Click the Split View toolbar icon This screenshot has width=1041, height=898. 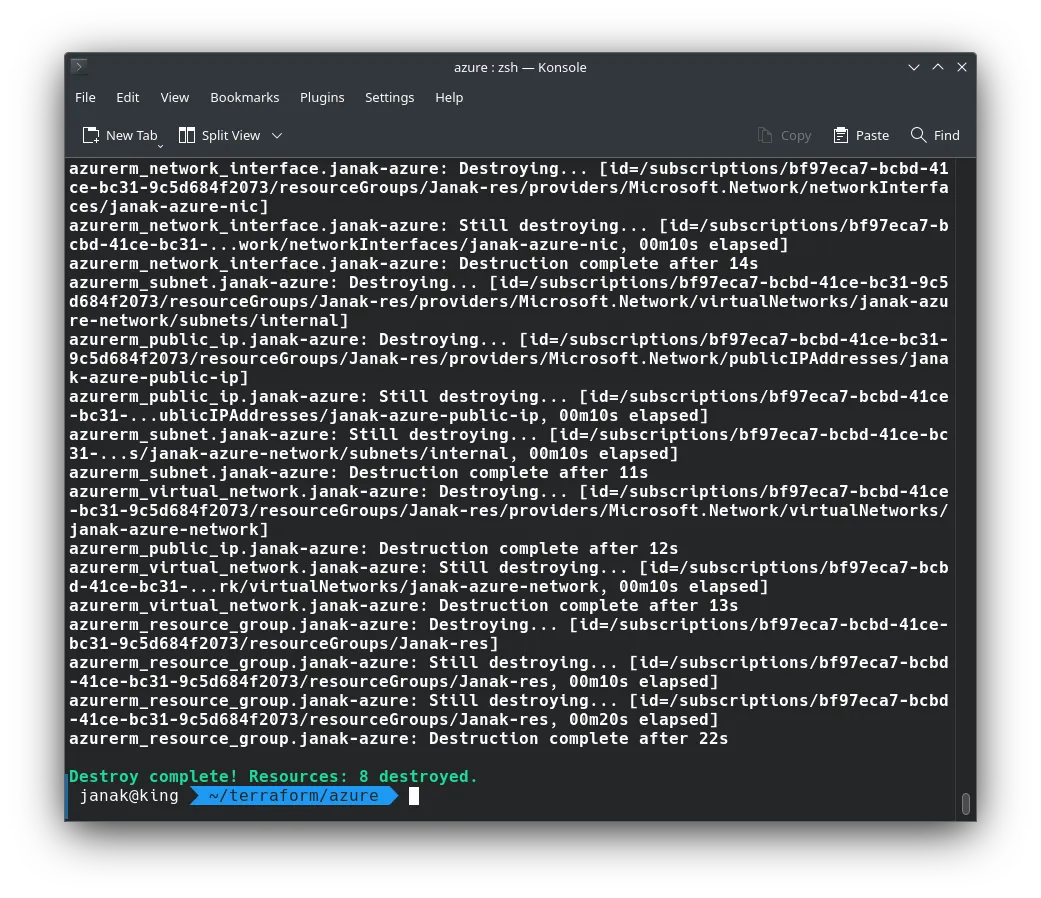click(187, 135)
